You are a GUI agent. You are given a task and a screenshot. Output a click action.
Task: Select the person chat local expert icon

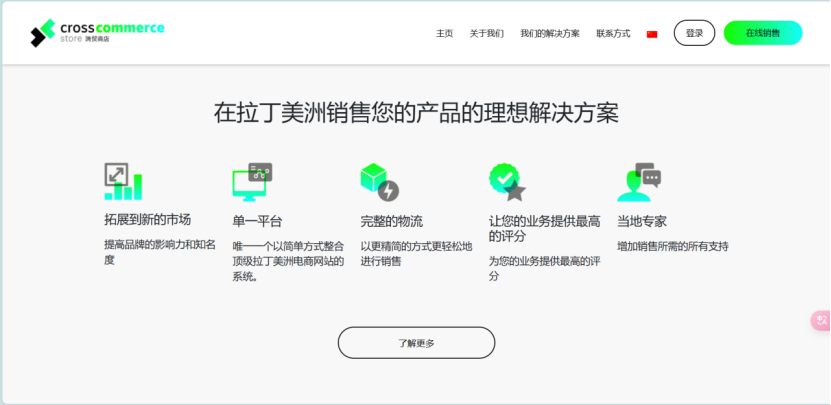639,182
